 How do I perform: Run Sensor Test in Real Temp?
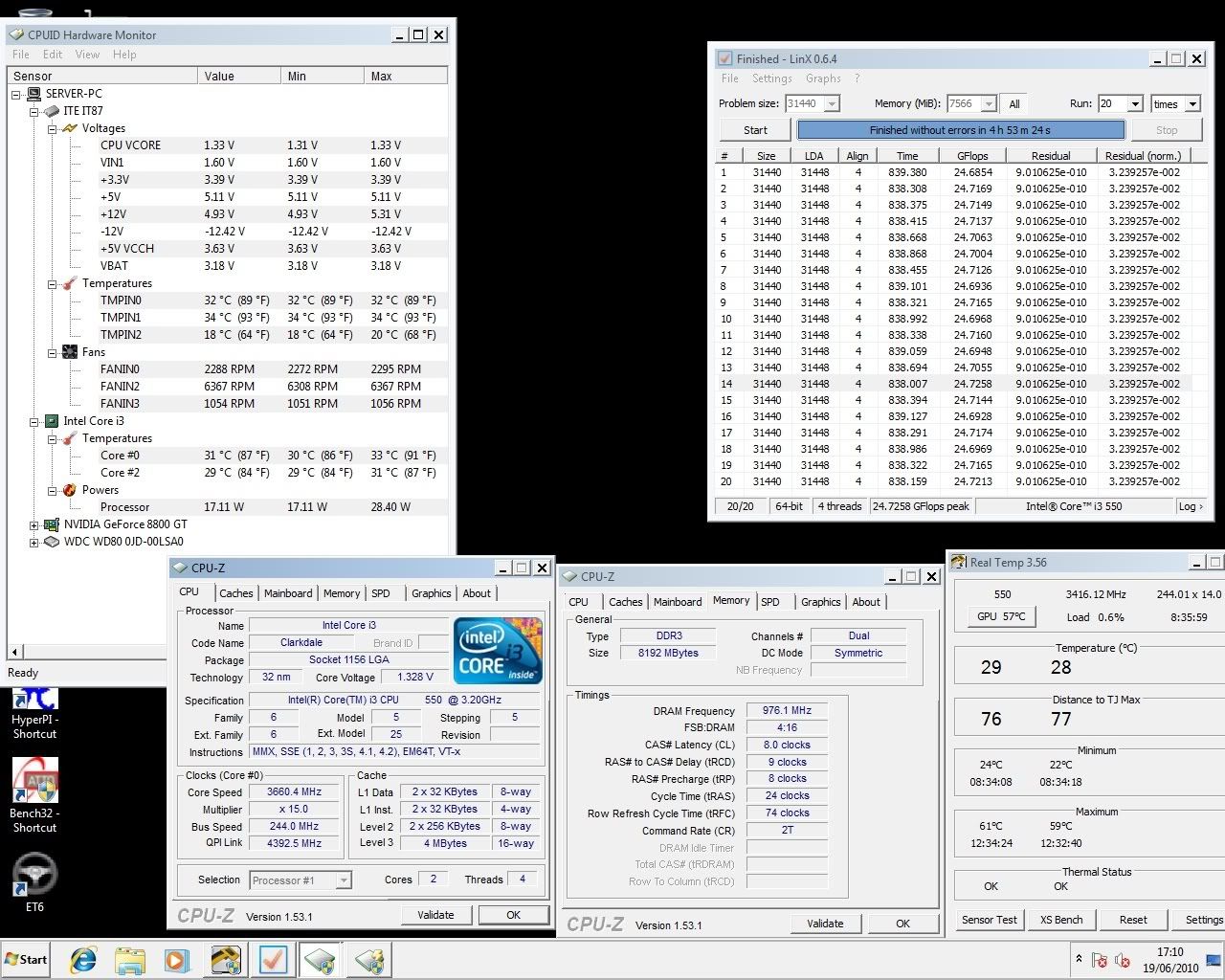(x=990, y=920)
